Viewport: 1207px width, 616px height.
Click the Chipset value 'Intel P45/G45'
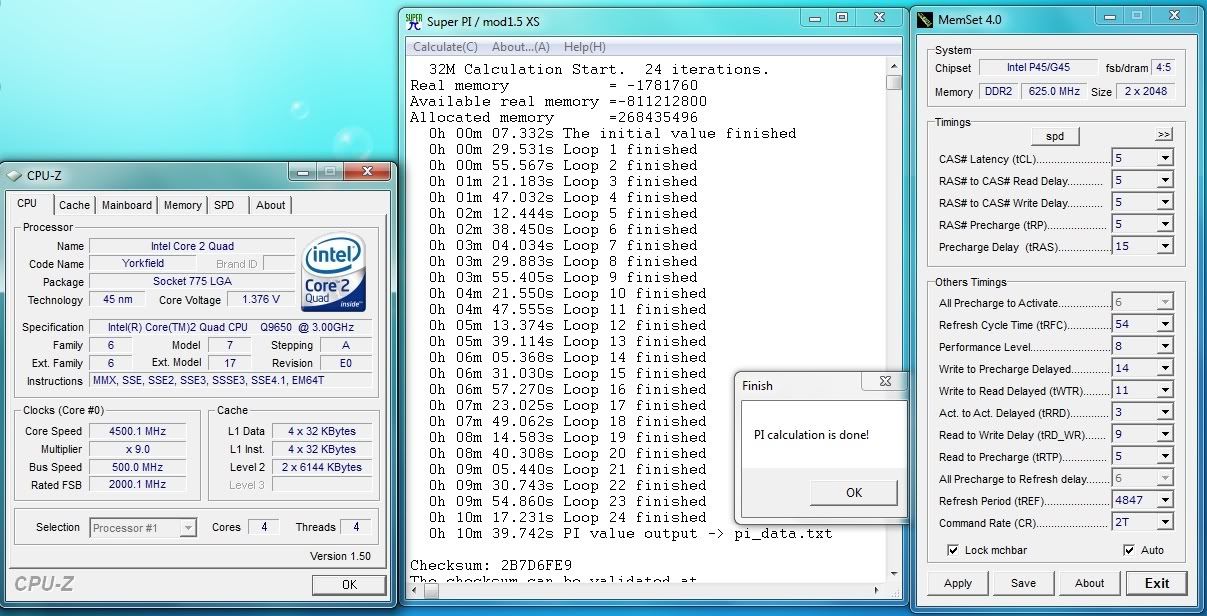[x=1038, y=68]
